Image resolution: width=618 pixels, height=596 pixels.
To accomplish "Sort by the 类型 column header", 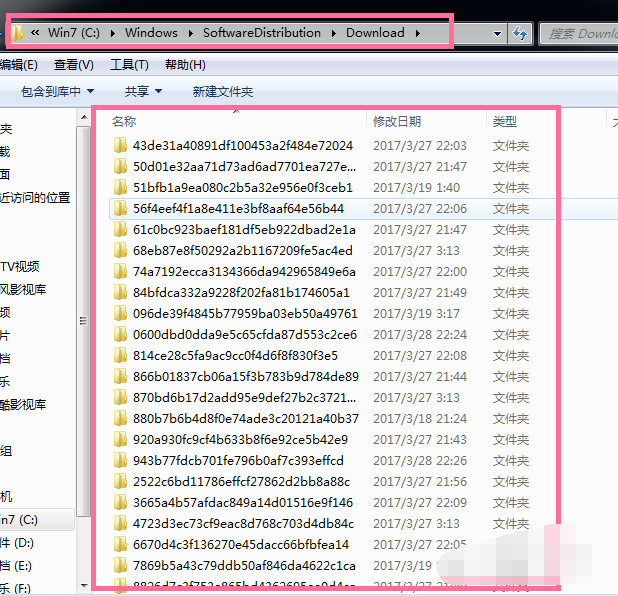I will 504,121.
